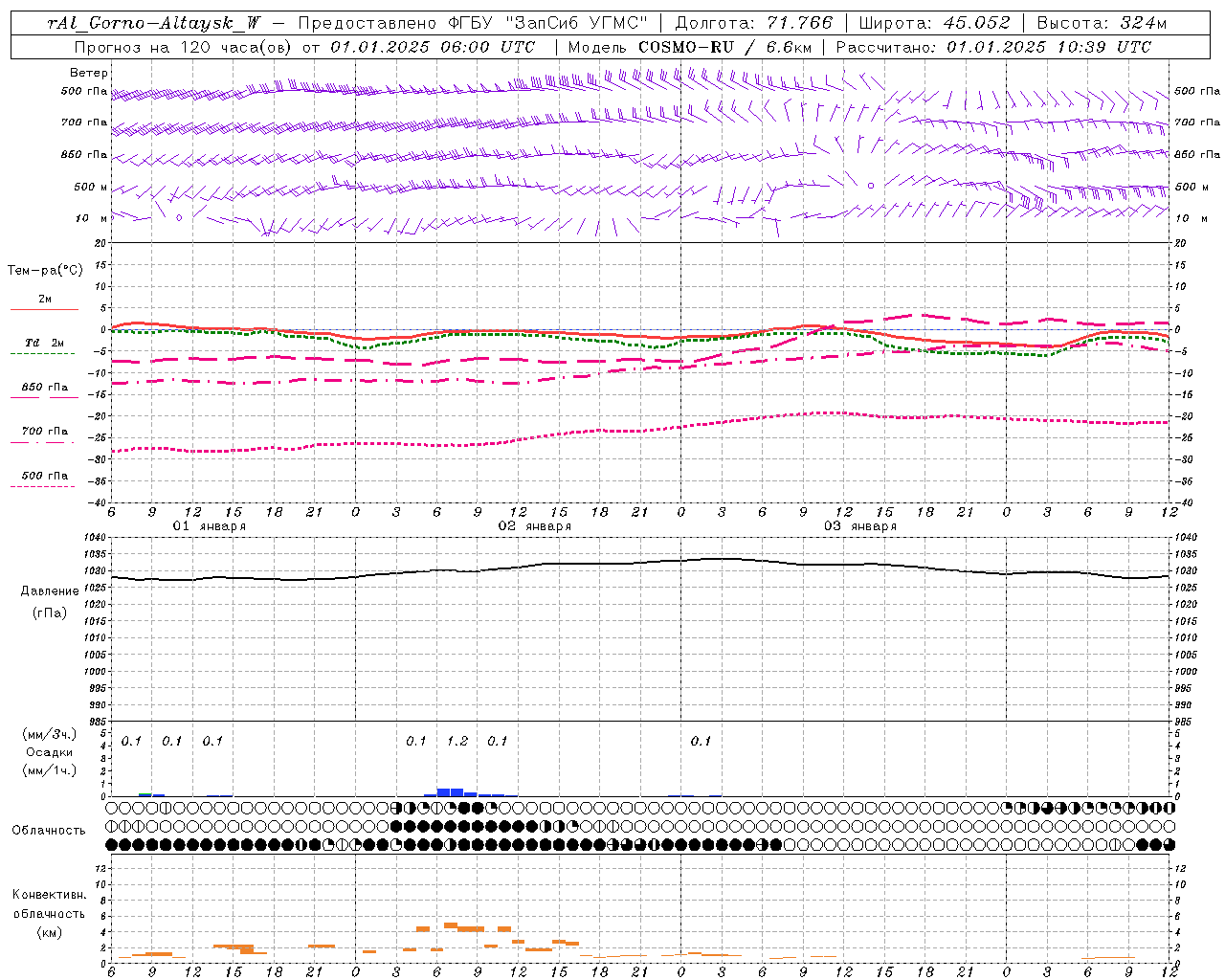1225x980 pixels.
Task: Click the forecast start time 01.01.2025 06:00 UTC
Action: [x=433, y=47]
